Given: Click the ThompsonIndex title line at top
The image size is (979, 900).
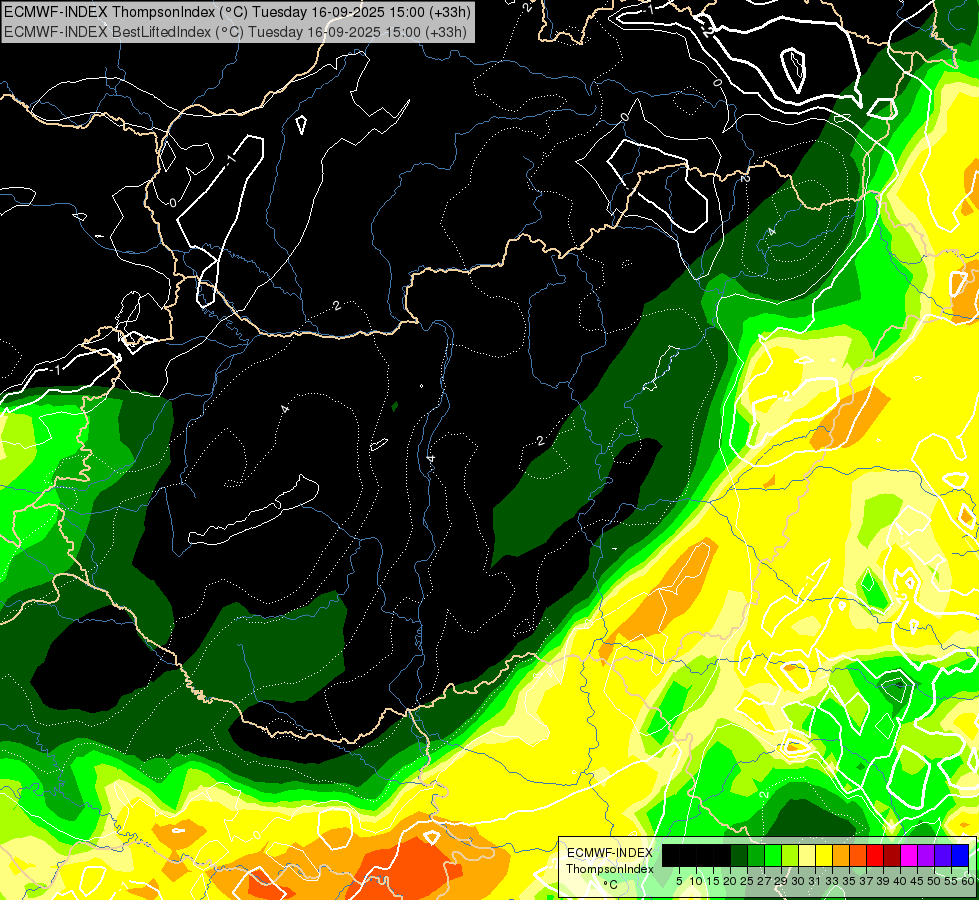Looking at the screenshot, I should coord(237,11).
